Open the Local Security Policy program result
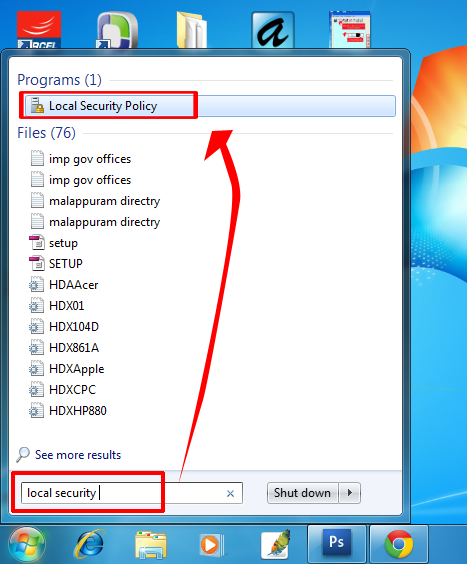This screenshot has height=564, width=467. (210, 106)
